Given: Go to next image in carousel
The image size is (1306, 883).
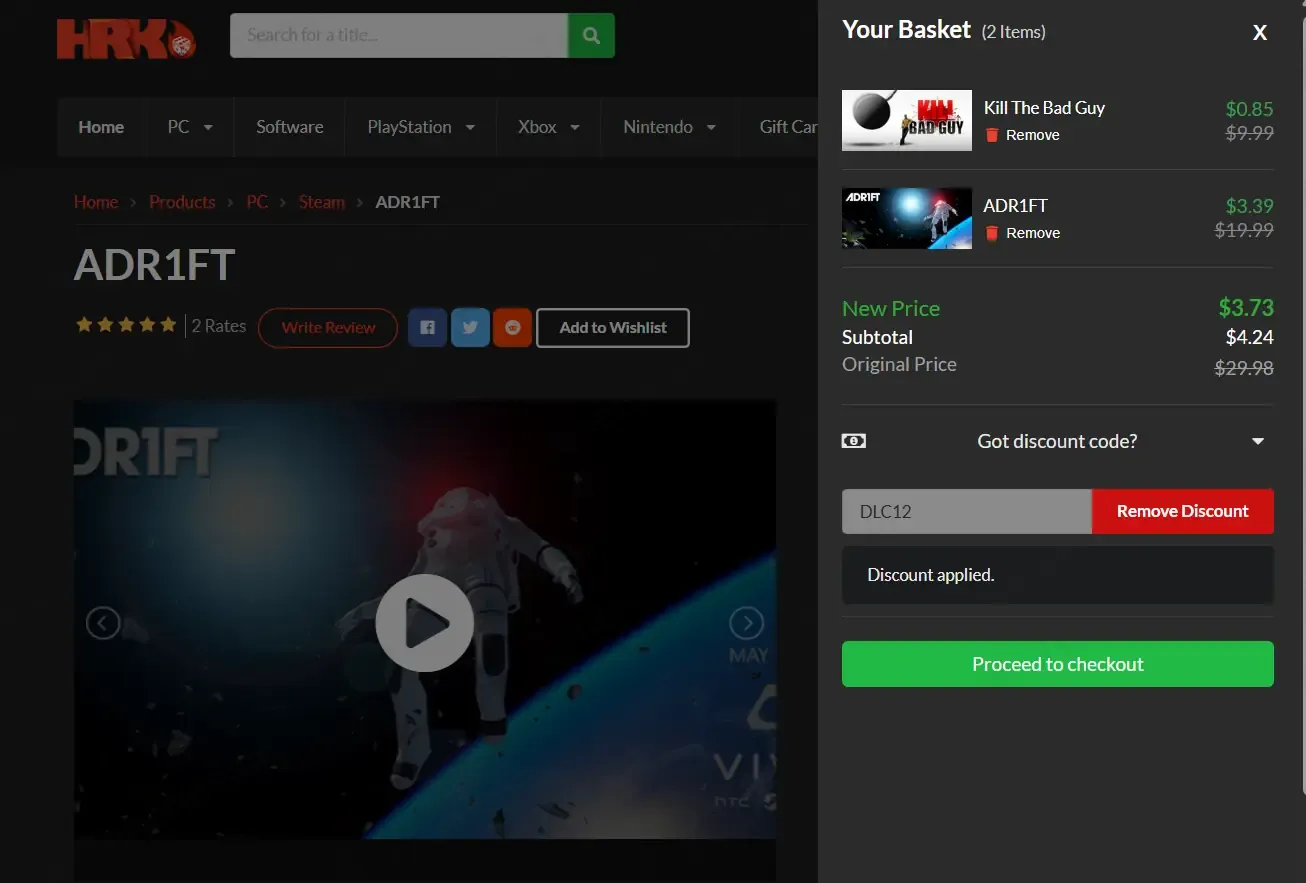Looking at the screenshot, I should (746, 623).
